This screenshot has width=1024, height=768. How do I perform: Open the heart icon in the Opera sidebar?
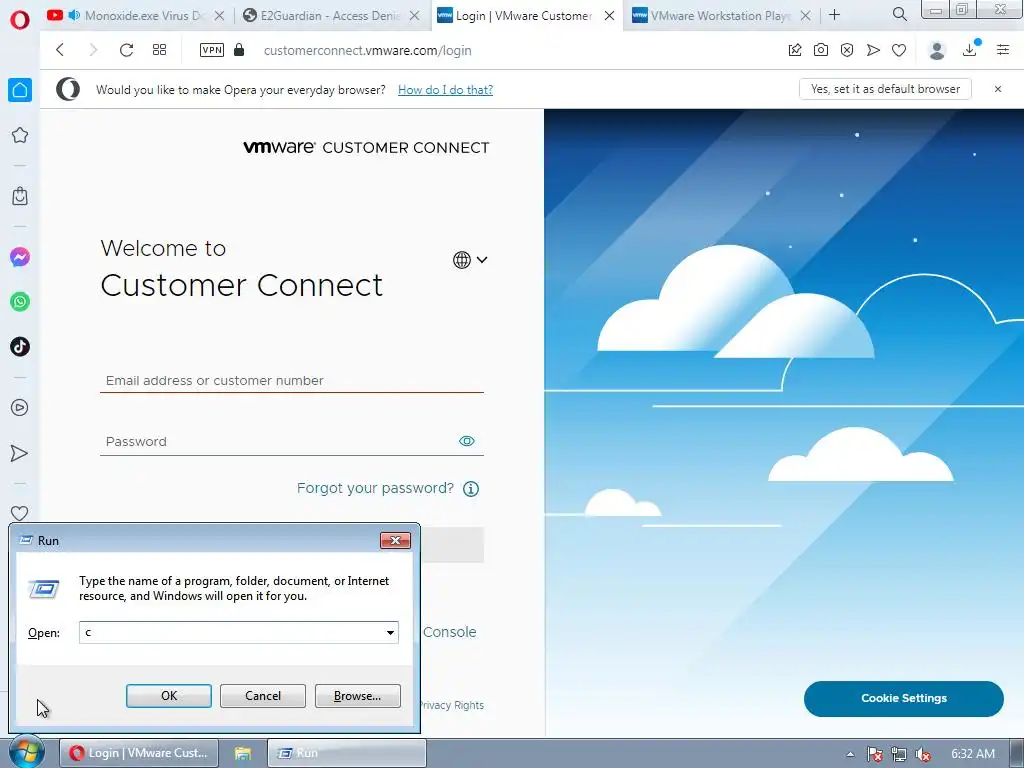(20, 513)
